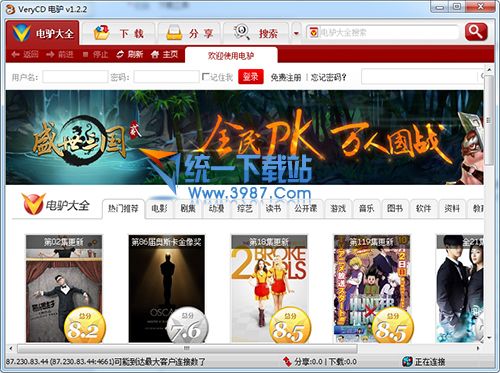Click the 7.6 silver score badge

tap(187, 325)
